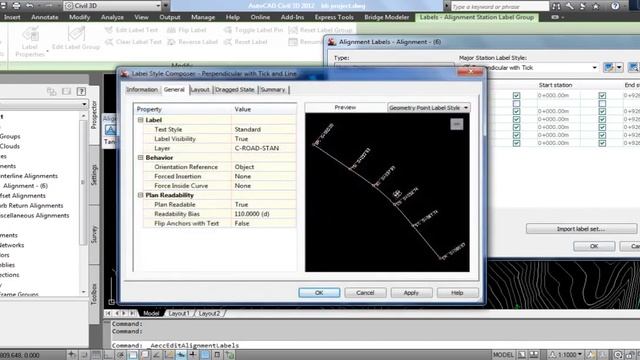Click the Edit Label Group ribbon icon
Image resolution: width=640 pixels, height=360 pixels.
pyautogui.click(x=76, y=33)
